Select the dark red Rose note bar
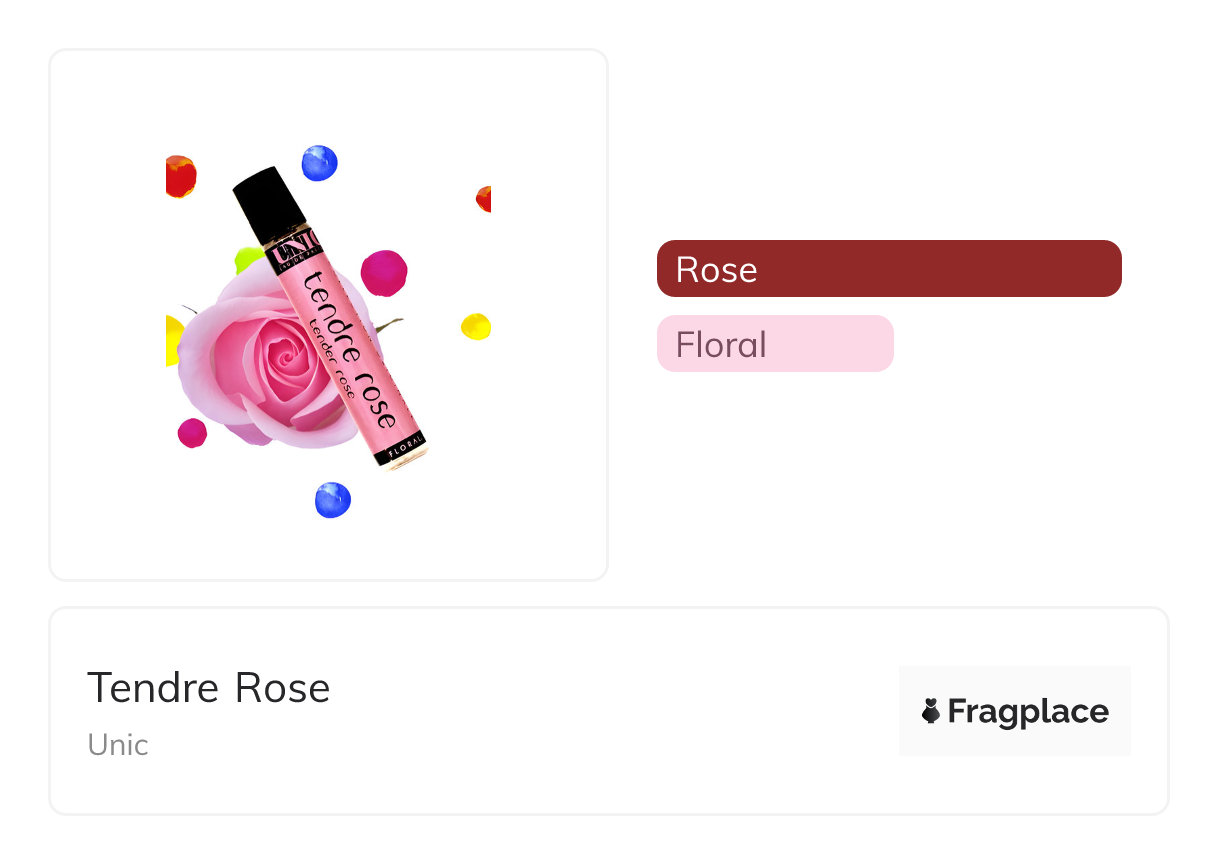This screenshot has width=1218, height=864. tap(888, 269)
